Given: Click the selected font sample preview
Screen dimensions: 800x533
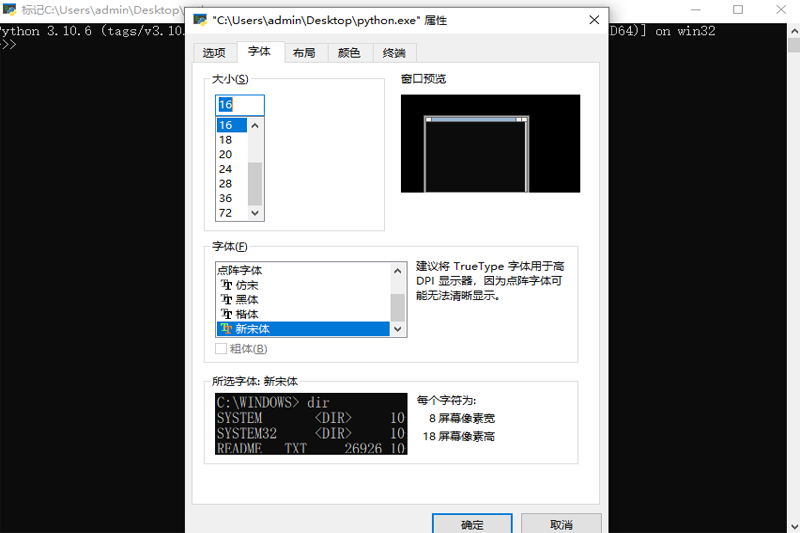Looking at the screenshot, I should [311, 423].
